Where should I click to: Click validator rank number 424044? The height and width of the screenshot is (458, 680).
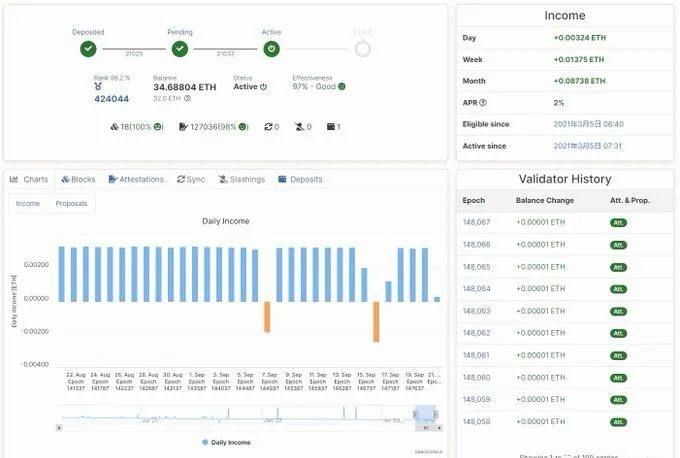111,99
